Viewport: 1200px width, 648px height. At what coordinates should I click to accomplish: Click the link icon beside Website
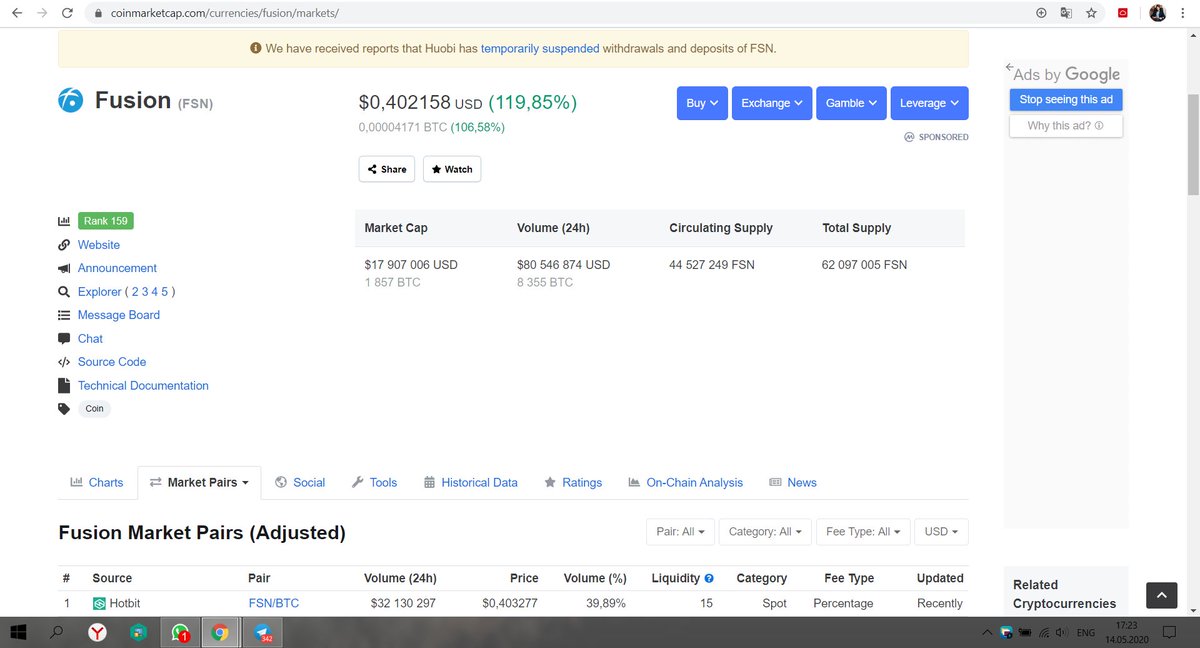tap(64, 245)
